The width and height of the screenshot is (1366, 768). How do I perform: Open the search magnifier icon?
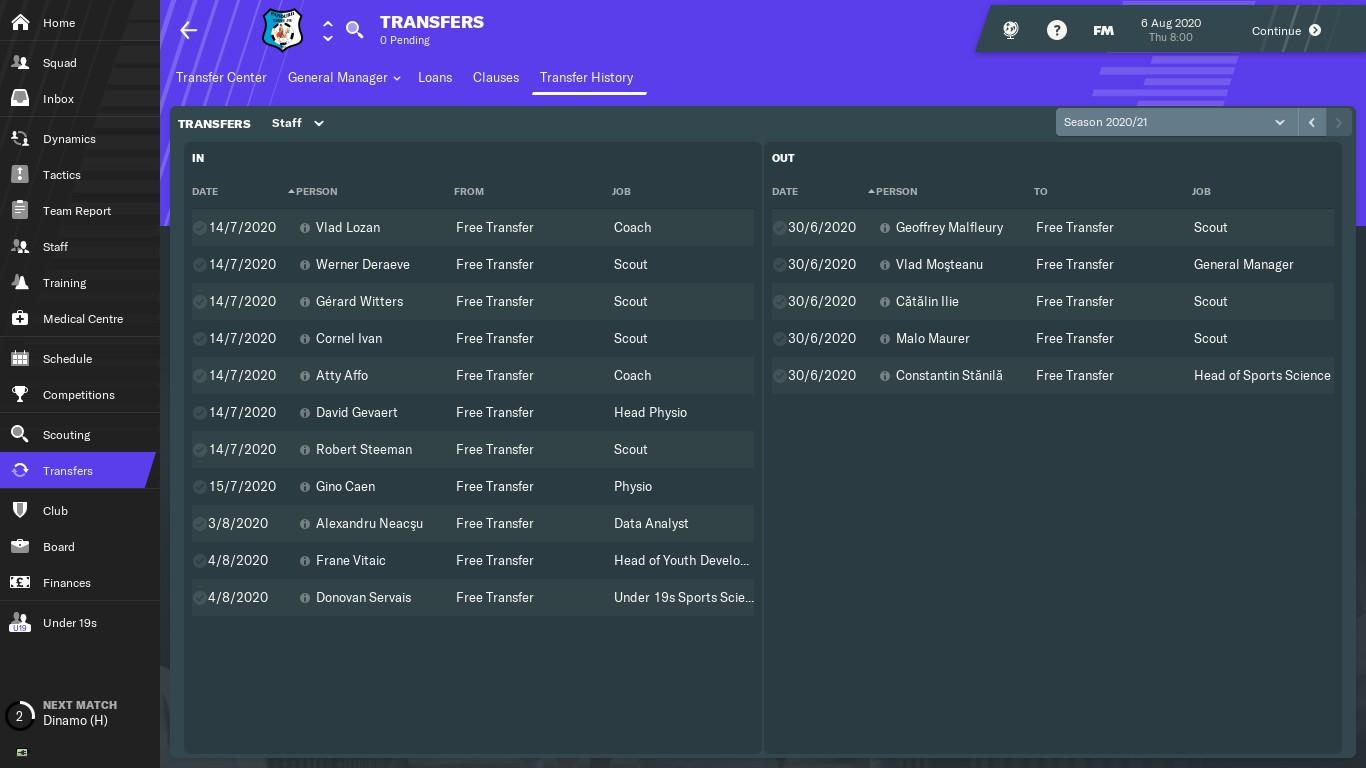coord(355,30)
